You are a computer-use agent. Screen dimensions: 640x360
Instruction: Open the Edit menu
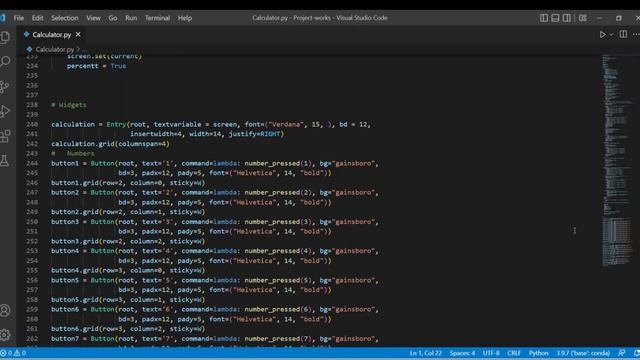(38, 18)
